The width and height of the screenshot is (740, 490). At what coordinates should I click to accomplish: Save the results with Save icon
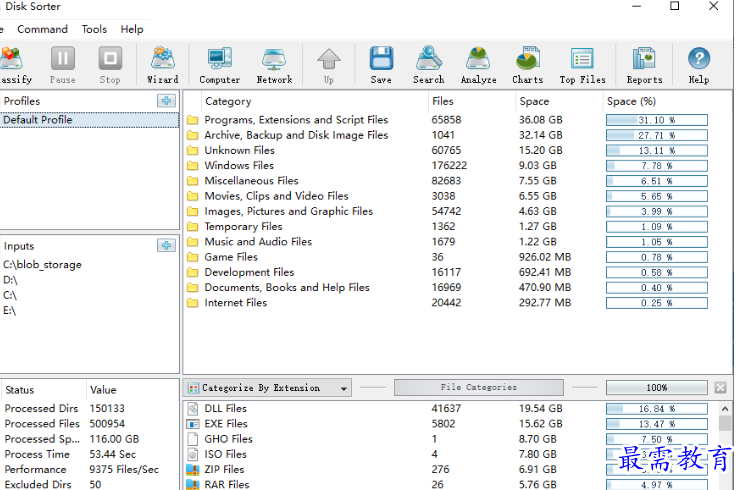click(381, 65)
